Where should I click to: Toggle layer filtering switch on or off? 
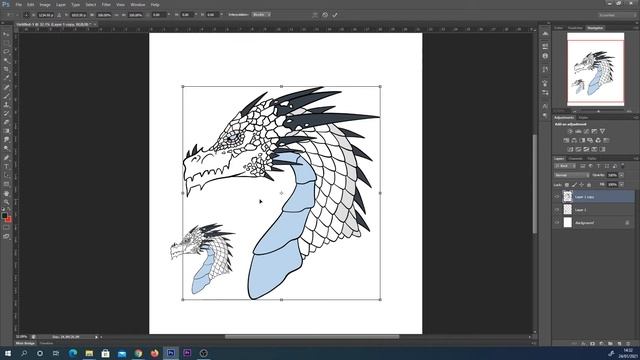click(x=622, y=166)
